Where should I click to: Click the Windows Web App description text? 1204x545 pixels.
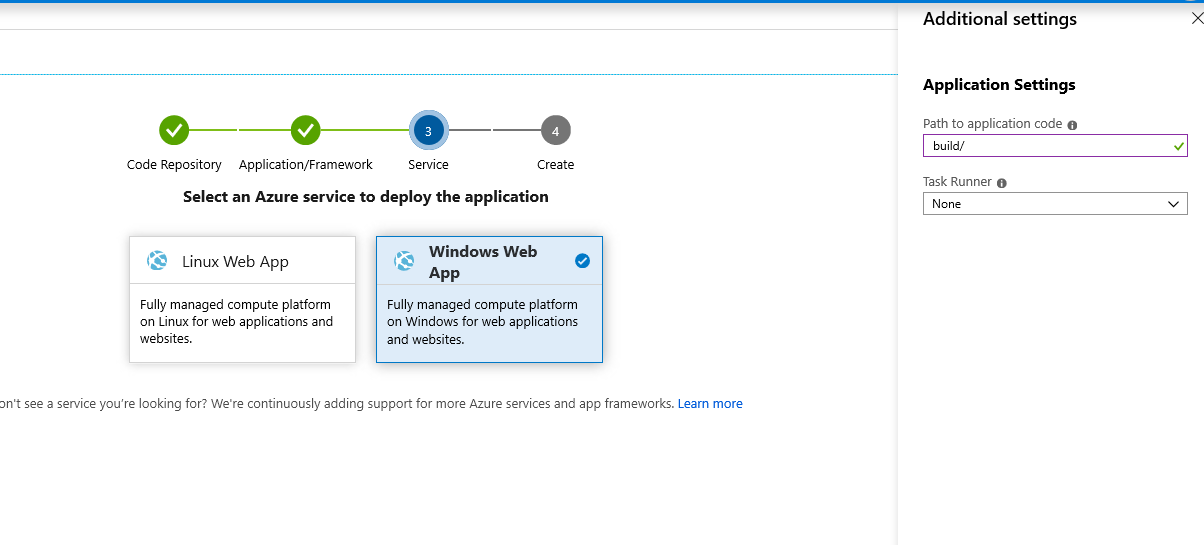(x=483, y=322)
